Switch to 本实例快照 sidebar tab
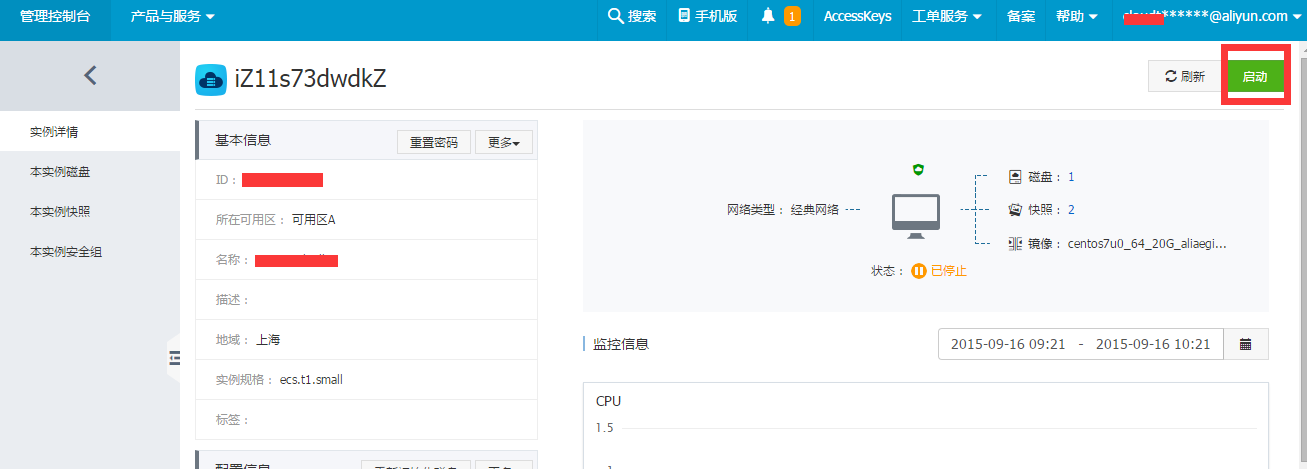The height and width of the screenshot is (469, 1307). coord(66,212)
